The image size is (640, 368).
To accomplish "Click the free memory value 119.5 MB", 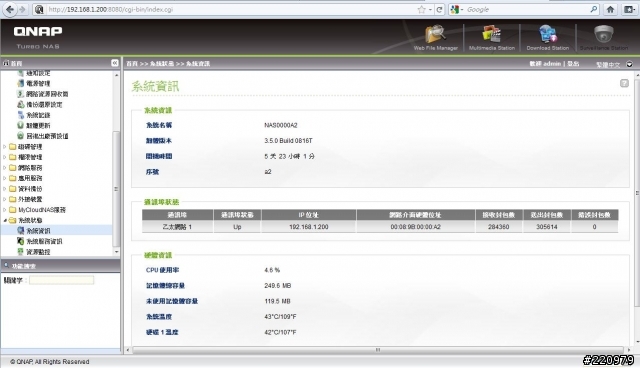I will 277,301.
